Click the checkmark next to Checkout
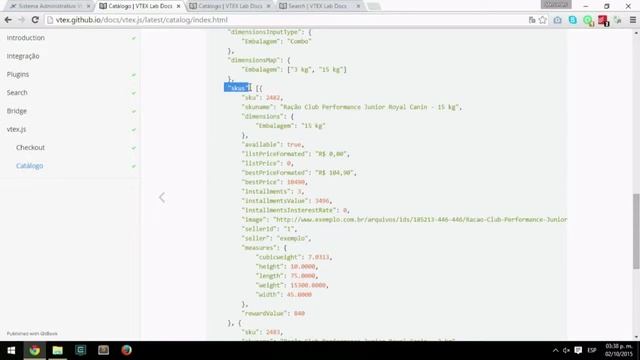Viewport: 640px width, 360px height. [x=133, y=148]
